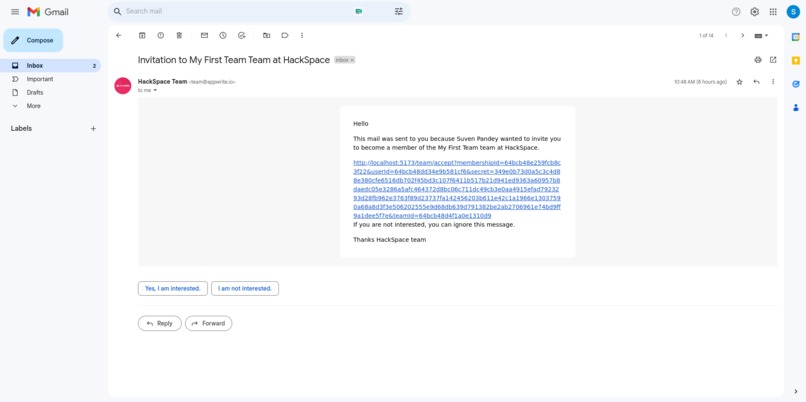Click the 10:48 AM timestamp

[x=701, y=82]
